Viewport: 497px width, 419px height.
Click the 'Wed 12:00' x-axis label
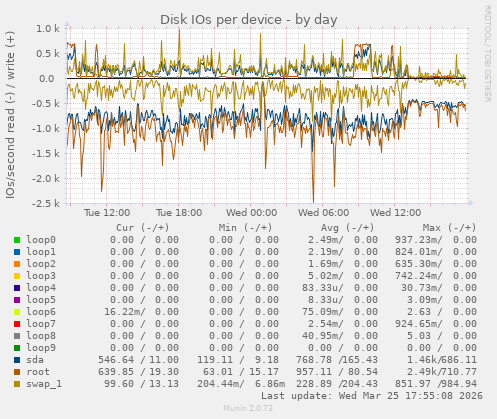(x=395, y=213)
